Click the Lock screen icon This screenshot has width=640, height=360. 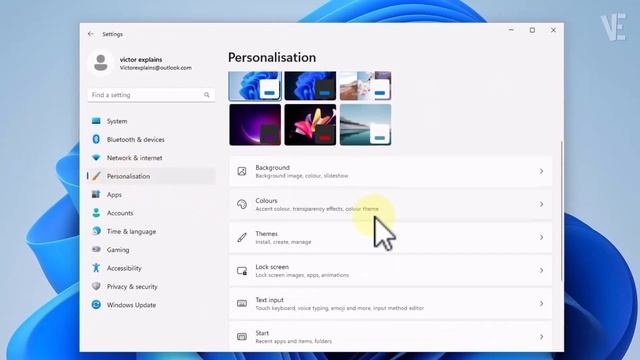tap(242, 271)
